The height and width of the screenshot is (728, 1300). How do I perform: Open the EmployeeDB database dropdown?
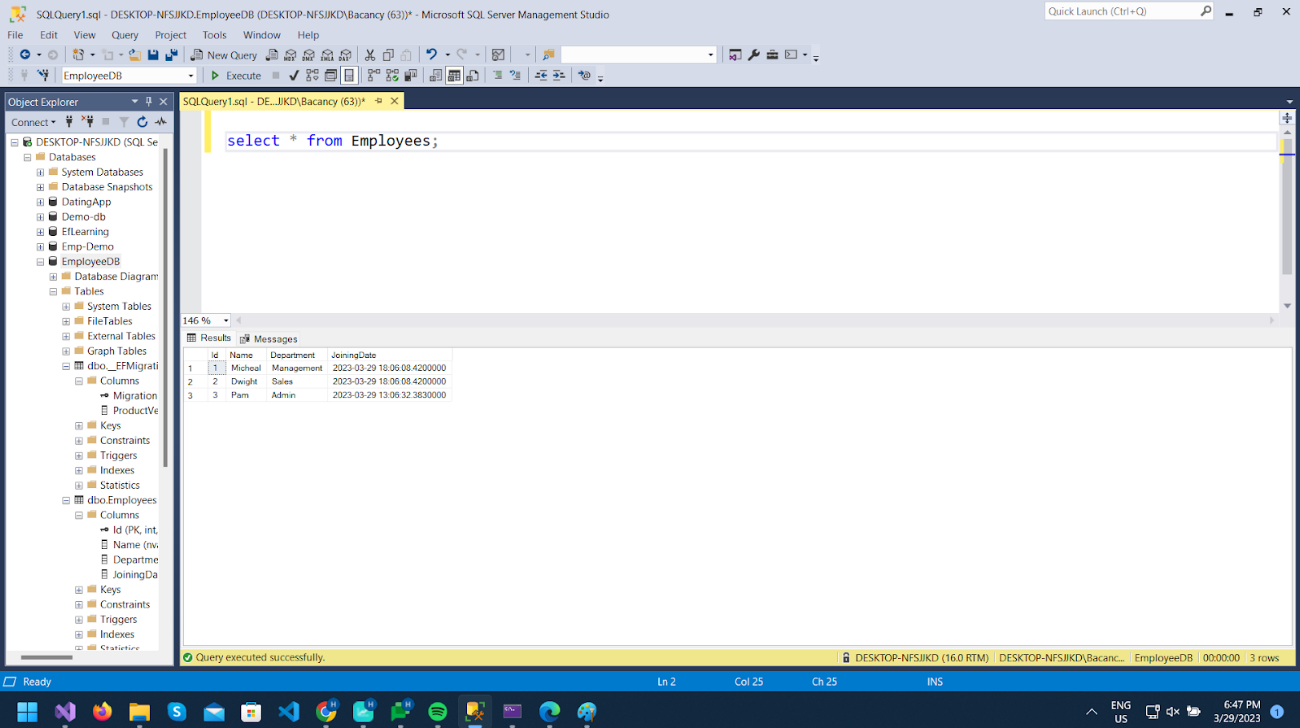coord(191,76)
